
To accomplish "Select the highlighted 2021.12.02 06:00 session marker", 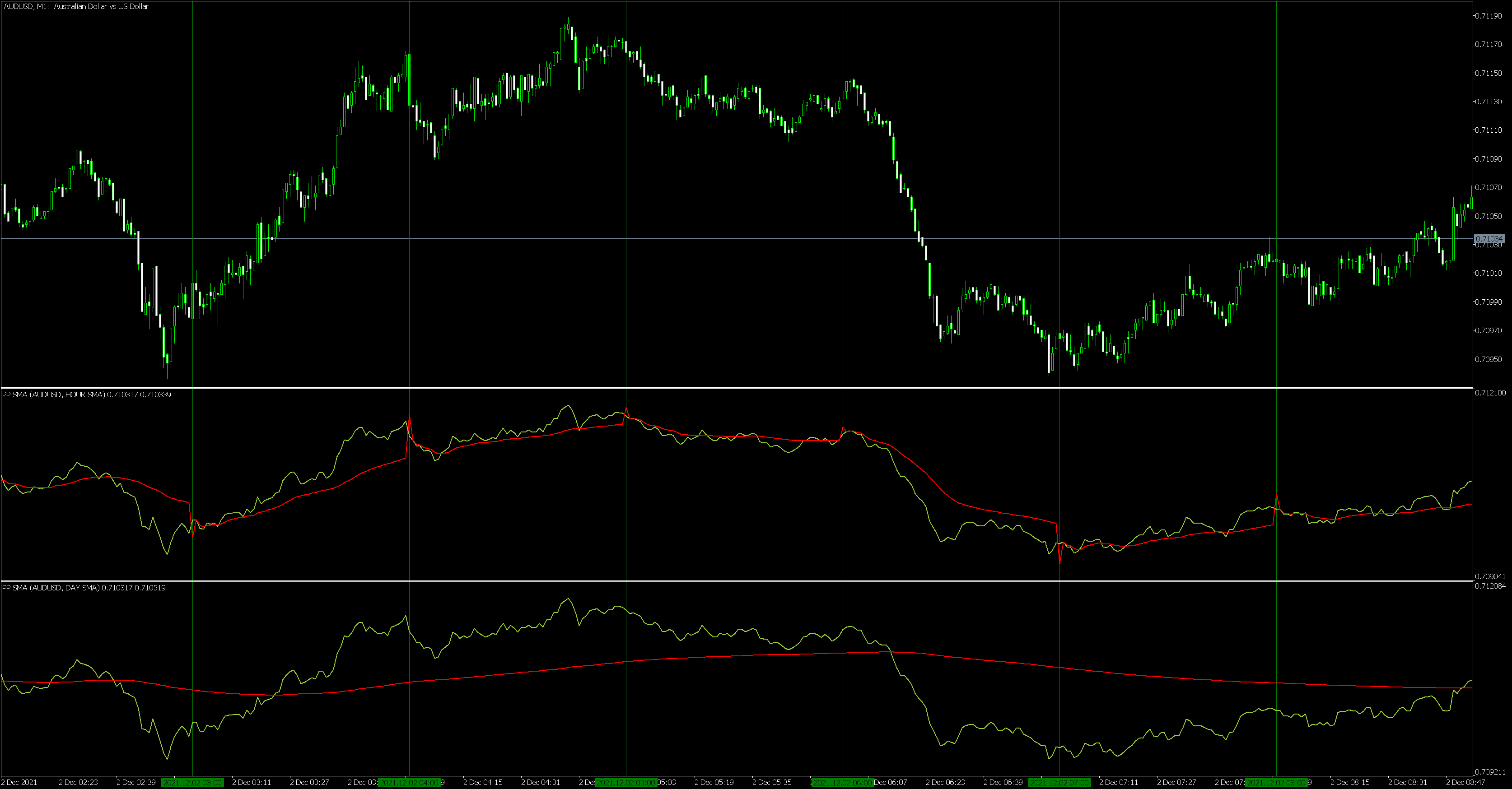I will [844, 782].
